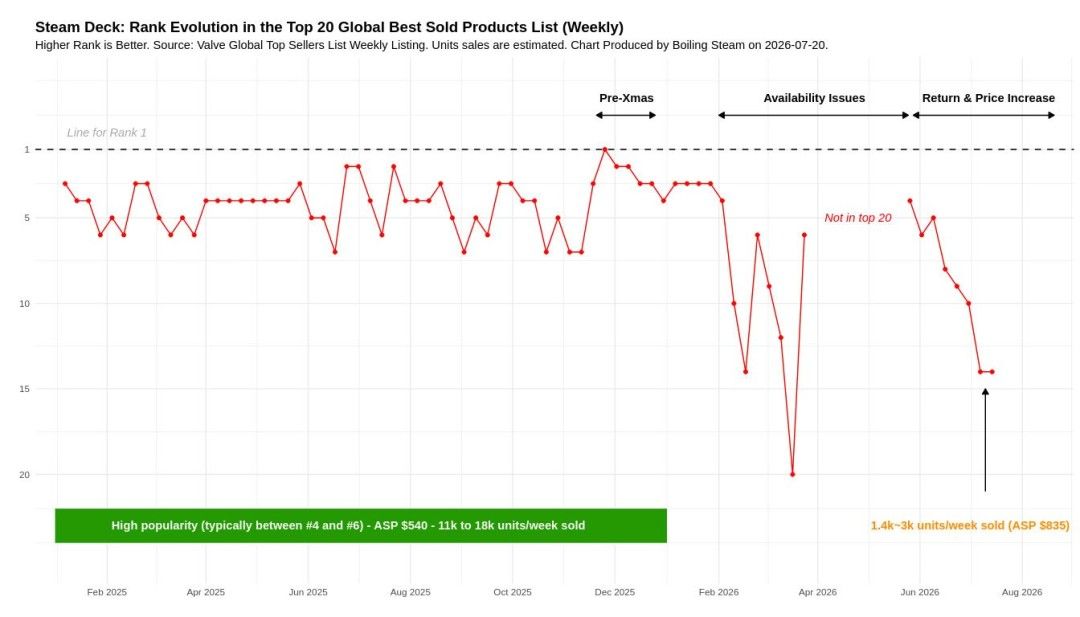Image resolution: width=1080 pixels, height=617 pixels.
Task: Click the y-axis label 15
Action: (25, 389)
